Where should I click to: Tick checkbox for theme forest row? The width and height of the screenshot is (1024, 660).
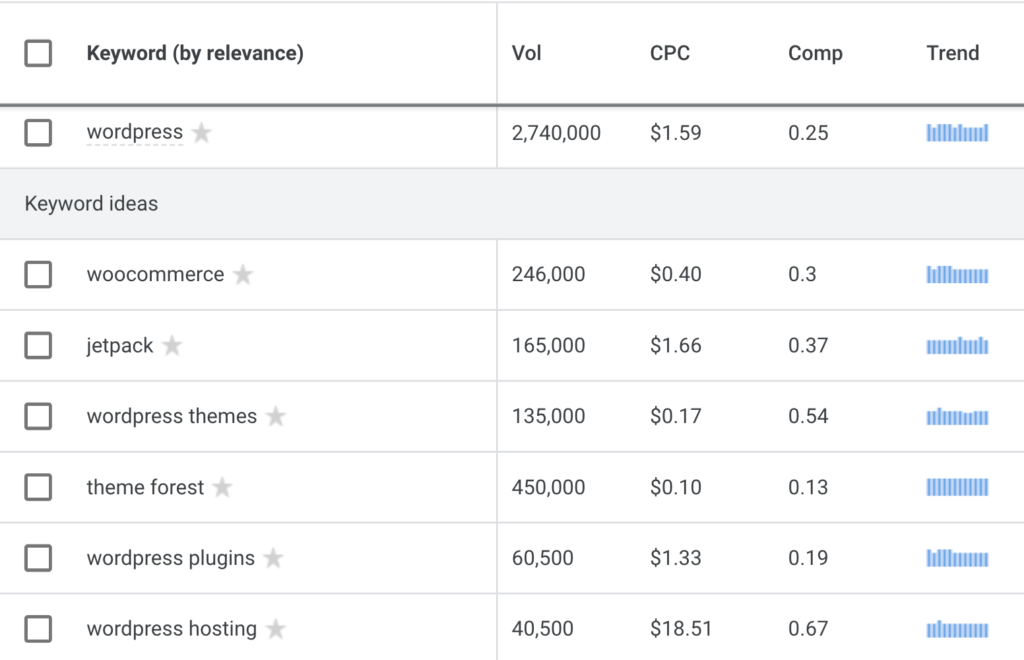point(38,487)
